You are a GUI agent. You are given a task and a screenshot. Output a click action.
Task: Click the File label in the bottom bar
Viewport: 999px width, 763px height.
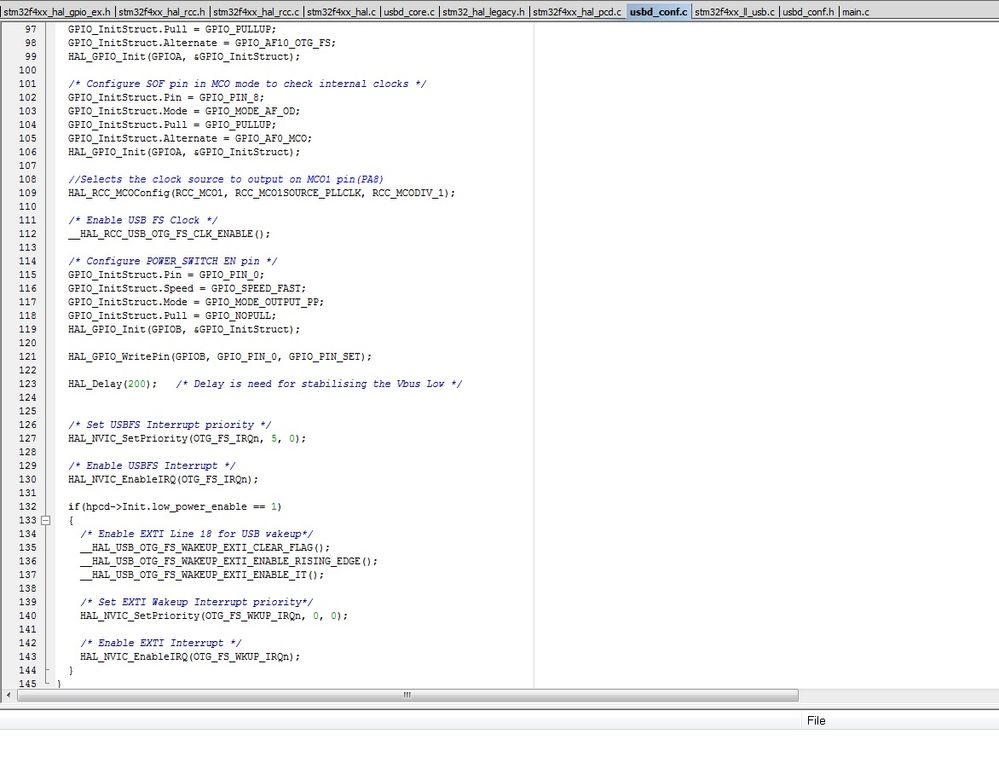pyautogui.click(x=816, y=720)
